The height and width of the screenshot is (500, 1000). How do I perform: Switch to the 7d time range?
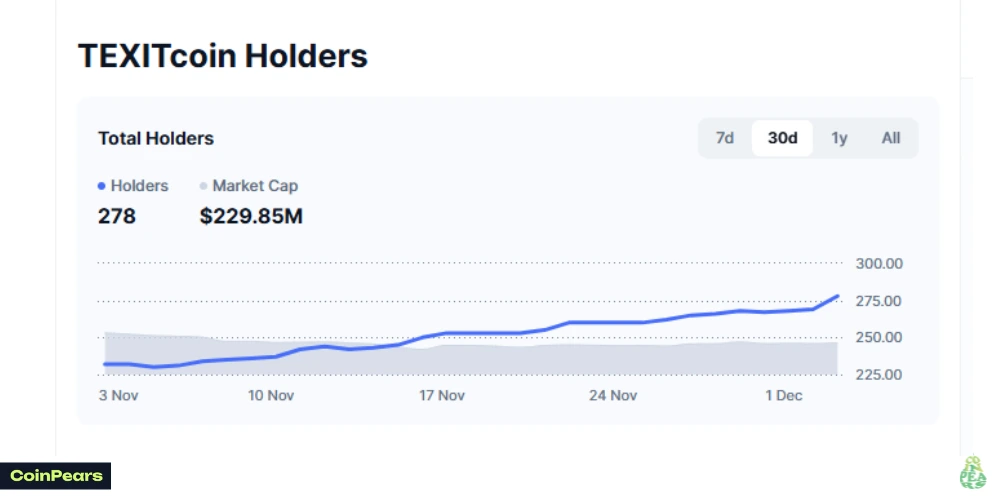pos(725,138)
